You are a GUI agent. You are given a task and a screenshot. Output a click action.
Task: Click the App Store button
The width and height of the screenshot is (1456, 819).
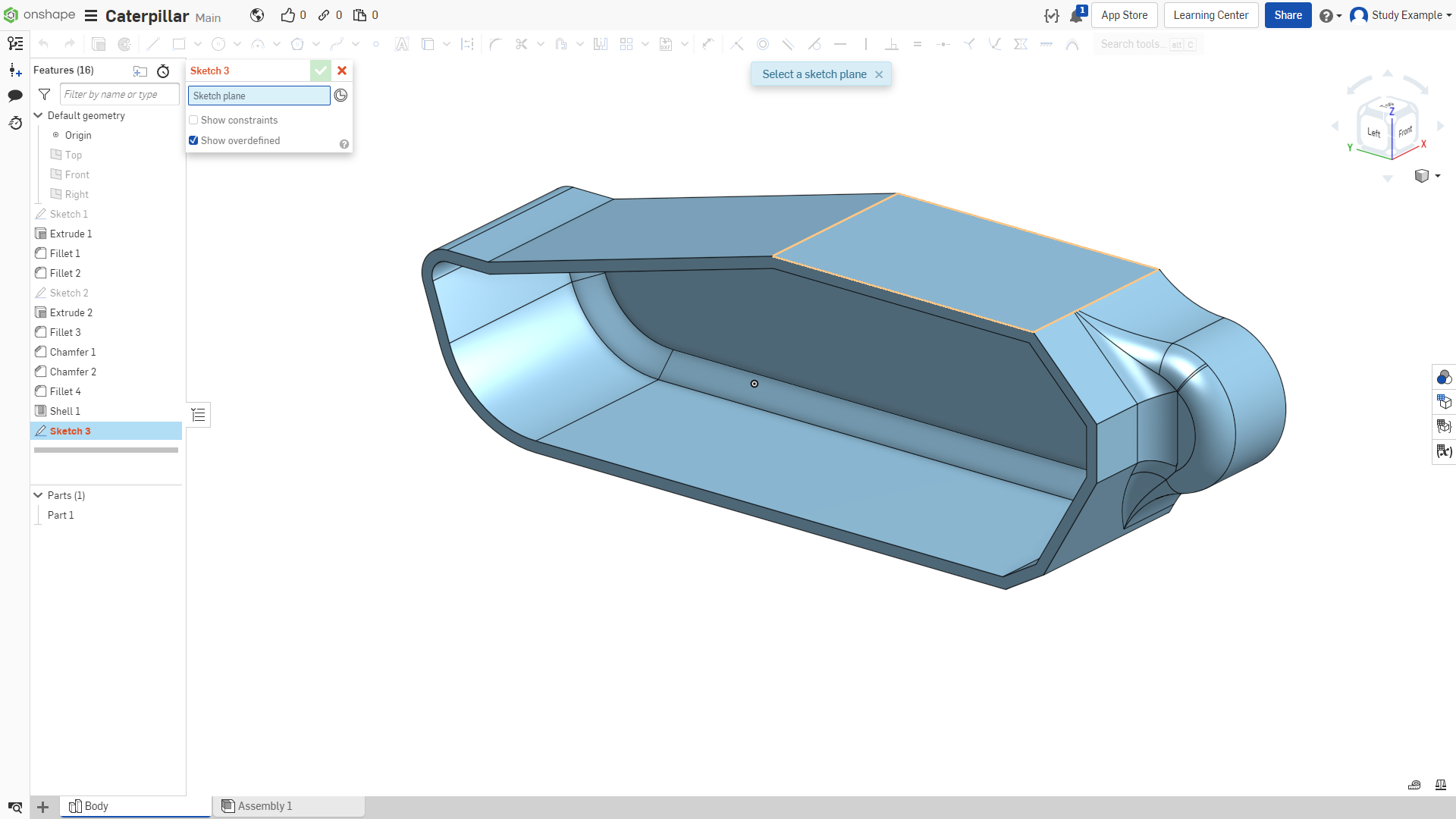click(1124, 15)
